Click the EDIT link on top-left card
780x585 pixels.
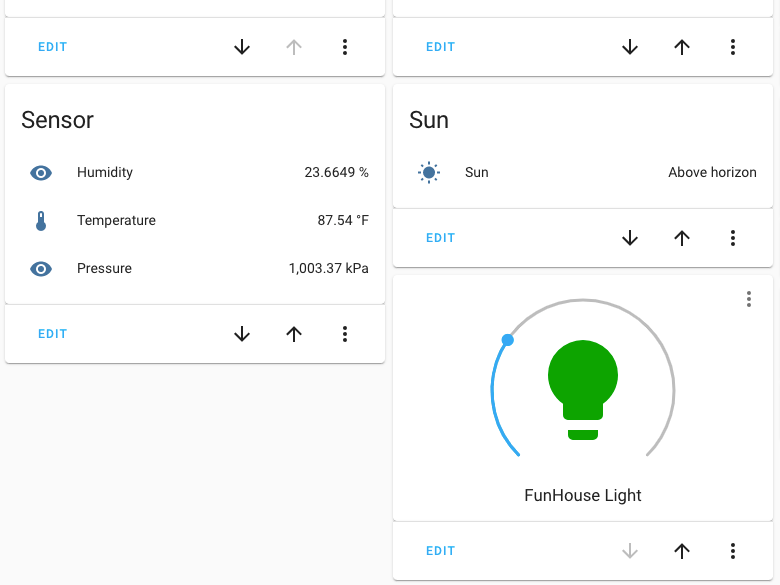pyautogui.click(x=53, y=47)
